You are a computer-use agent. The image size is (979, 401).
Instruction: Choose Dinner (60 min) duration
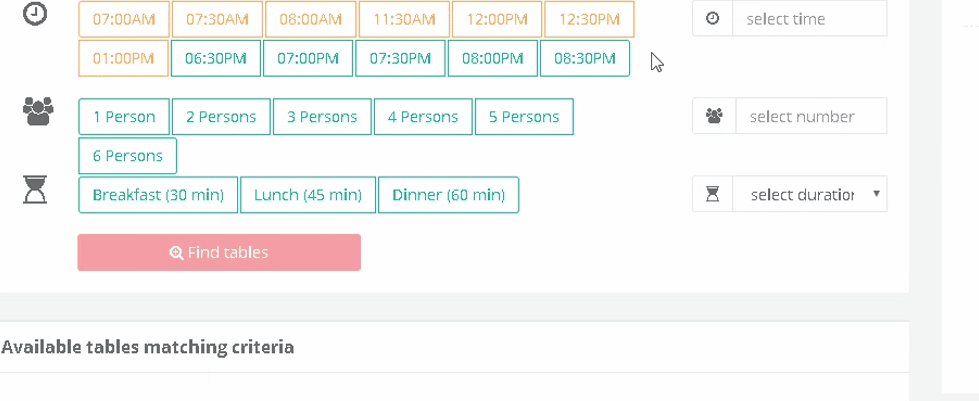click(448, 195)
